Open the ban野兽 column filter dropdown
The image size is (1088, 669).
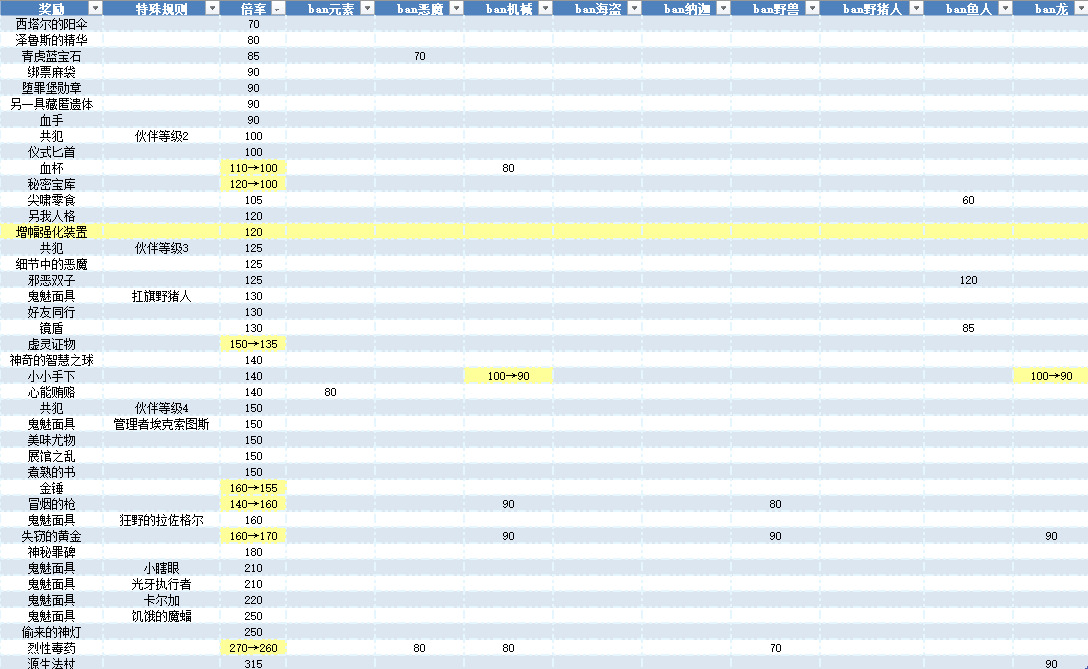pos(813,8)
